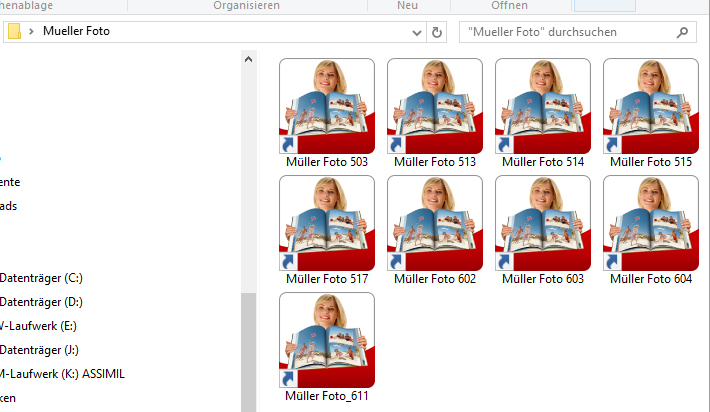This screenshot has width=710, height=412.
Task: Open the address bar history dropdown arrow
Action: coord(417,33)
